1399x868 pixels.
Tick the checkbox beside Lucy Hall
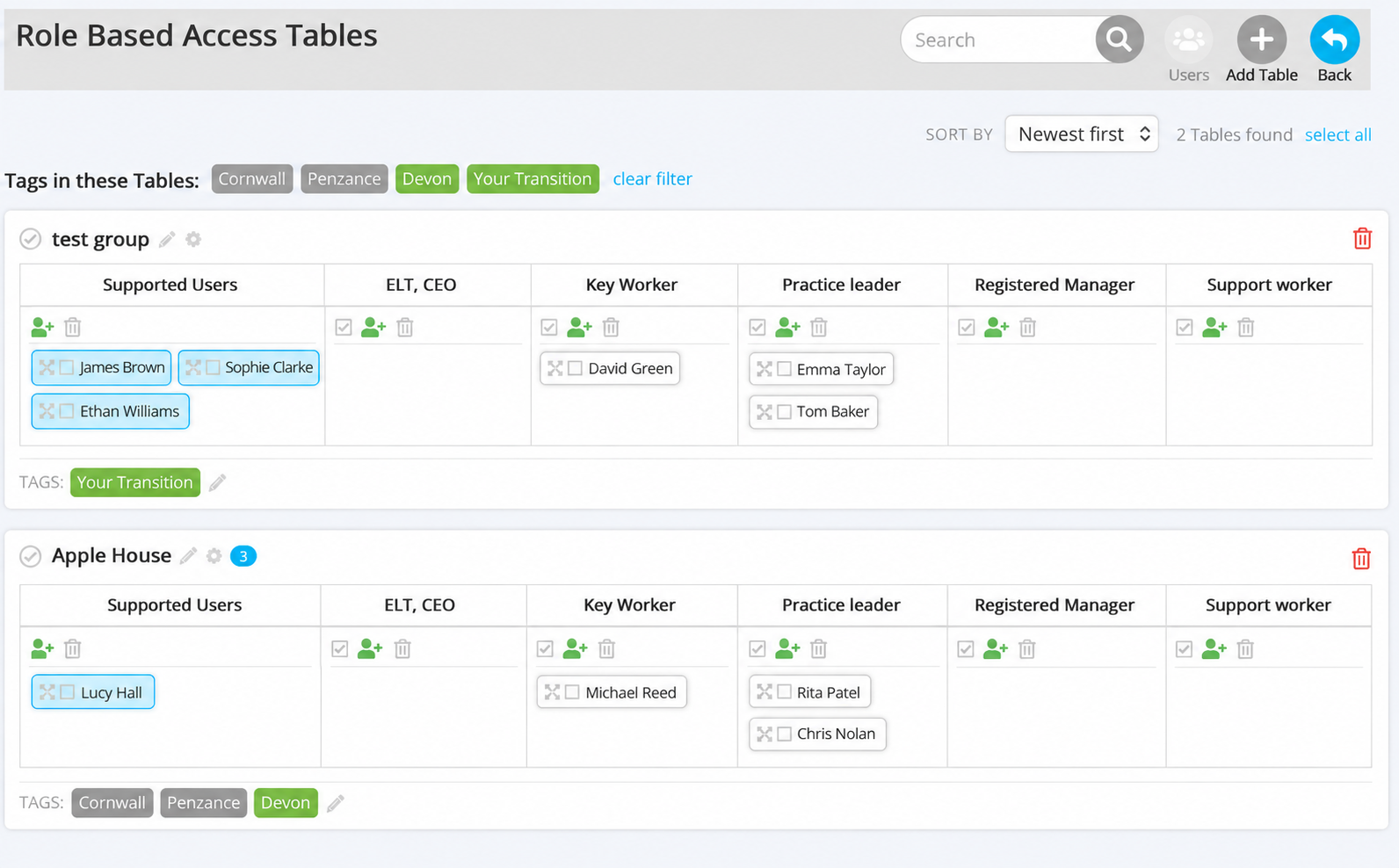67,692
